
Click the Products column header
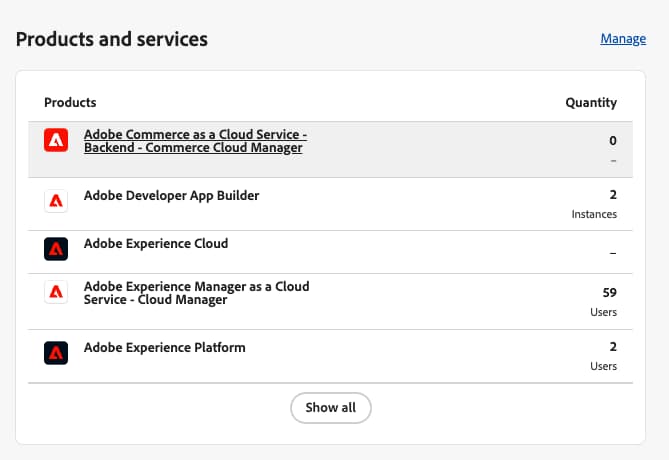click(x=70, y=102)
